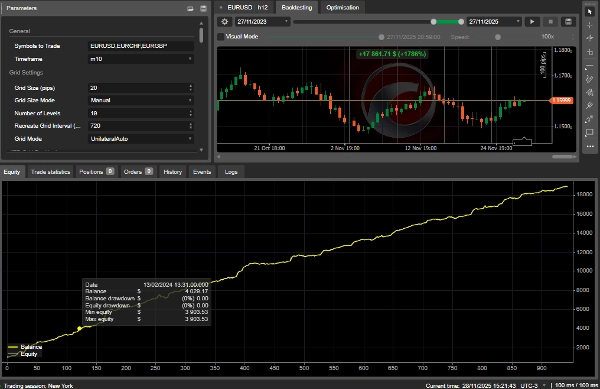Viewport: 600px width, 389px height.
Task: Select the Fibonacci fan drawing tool
Action: pyautogui.click(x=589, y=92)
